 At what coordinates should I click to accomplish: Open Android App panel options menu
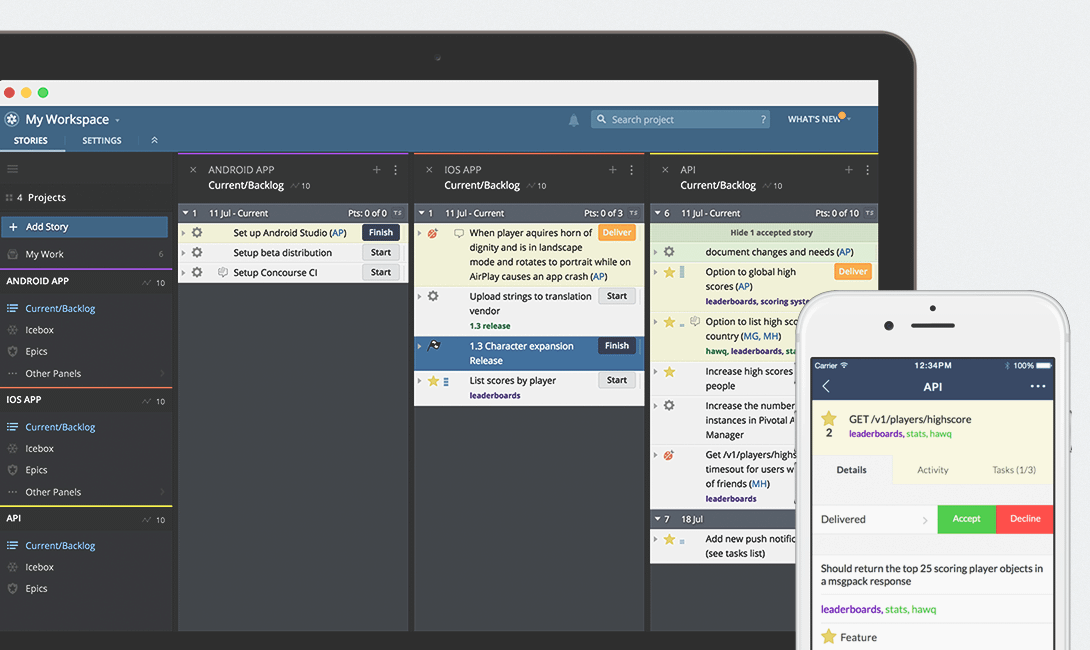396,170
